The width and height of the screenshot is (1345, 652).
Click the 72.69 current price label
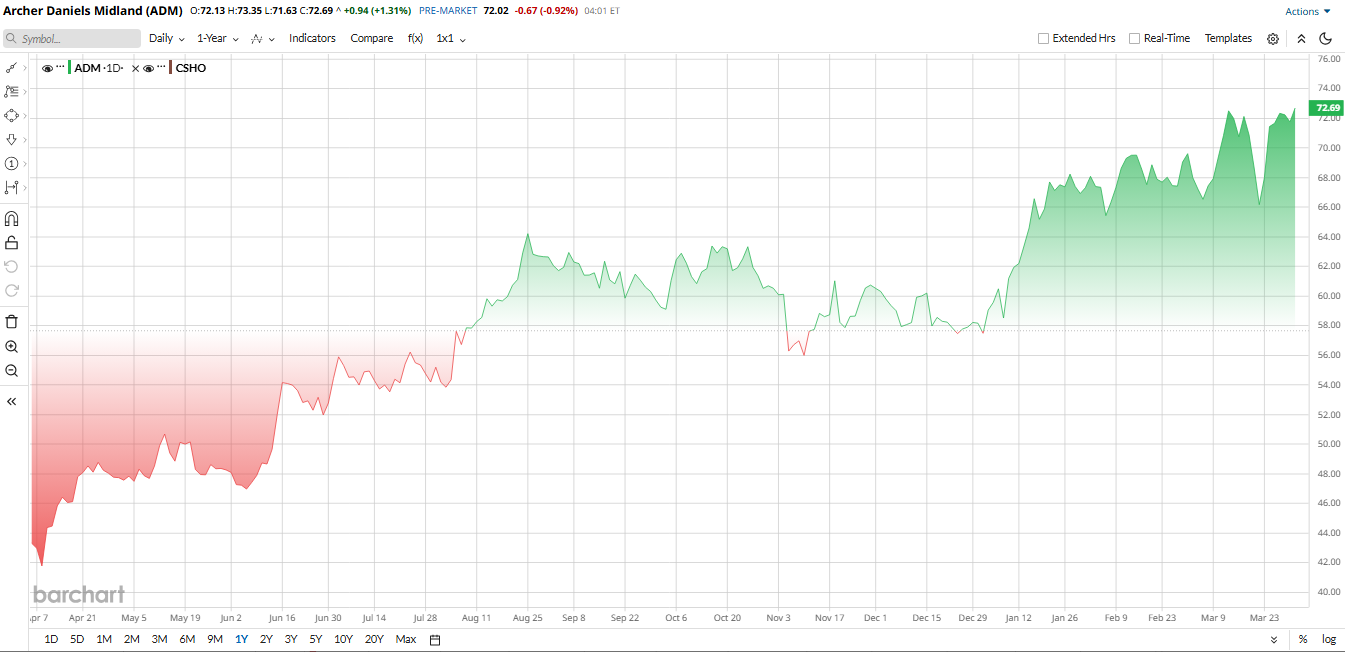click(x=1328, y=107)
